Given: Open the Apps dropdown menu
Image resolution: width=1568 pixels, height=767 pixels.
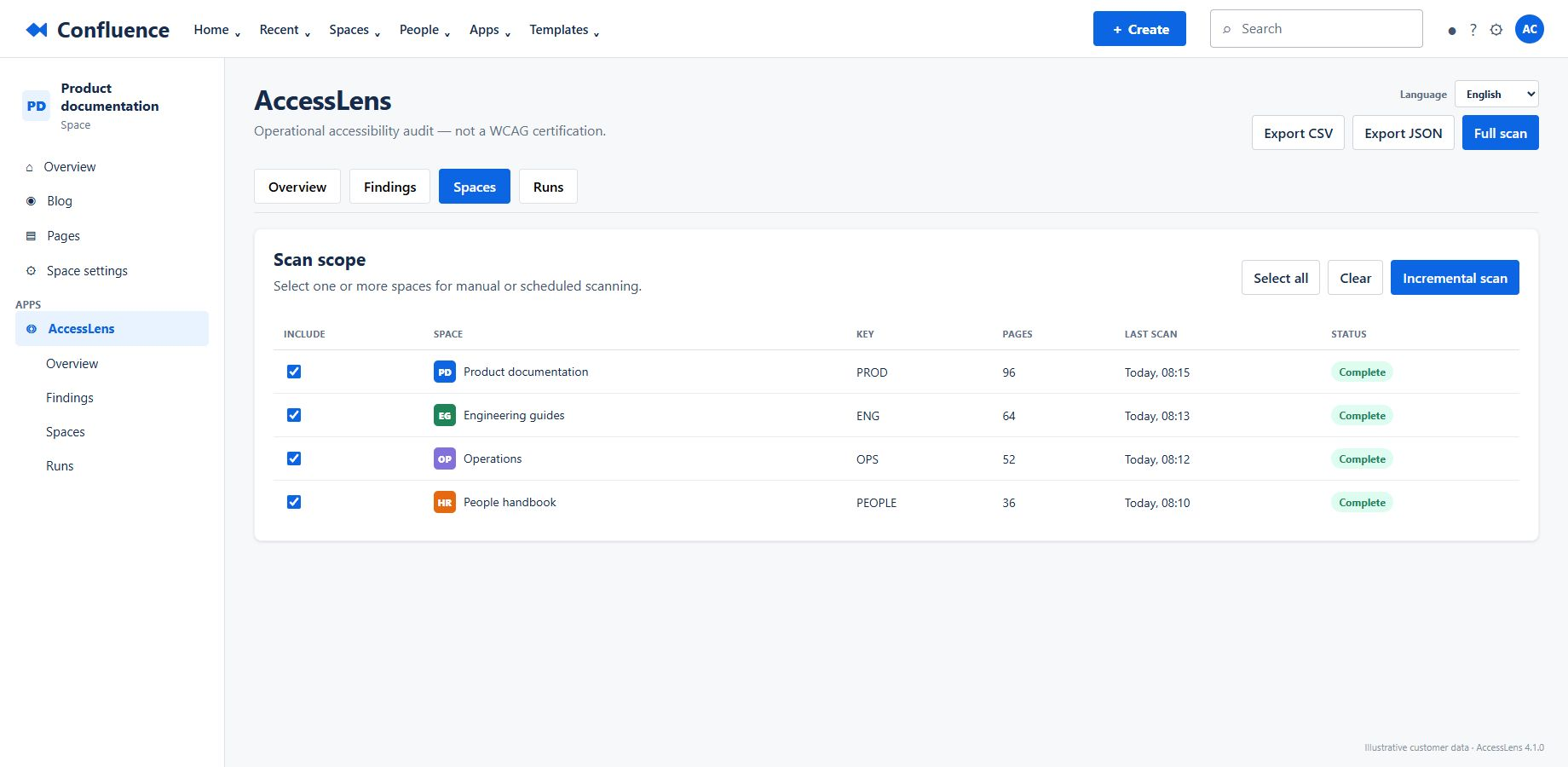Looking at the screenshot, I should [x=490, y=30].
